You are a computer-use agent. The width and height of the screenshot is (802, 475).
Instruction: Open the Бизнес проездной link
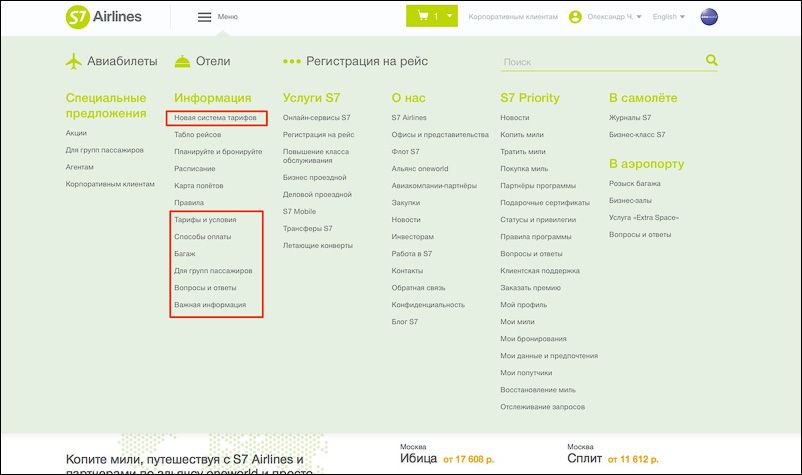(315, 177)
